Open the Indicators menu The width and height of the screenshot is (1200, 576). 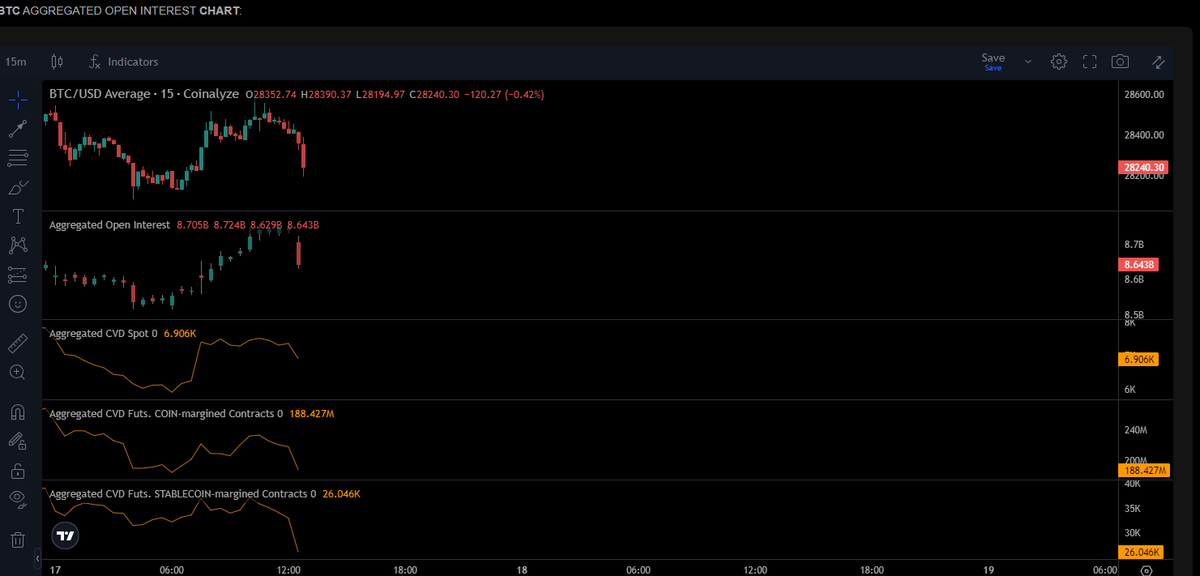coord(123,62)
